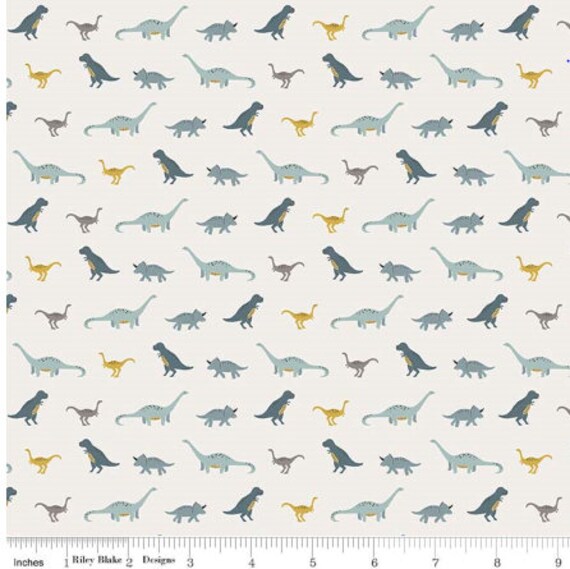Click the "Inches" label on the ruler
Image resolution: width=570 pixels, height=569 pixels.
[x=28, y=562]
